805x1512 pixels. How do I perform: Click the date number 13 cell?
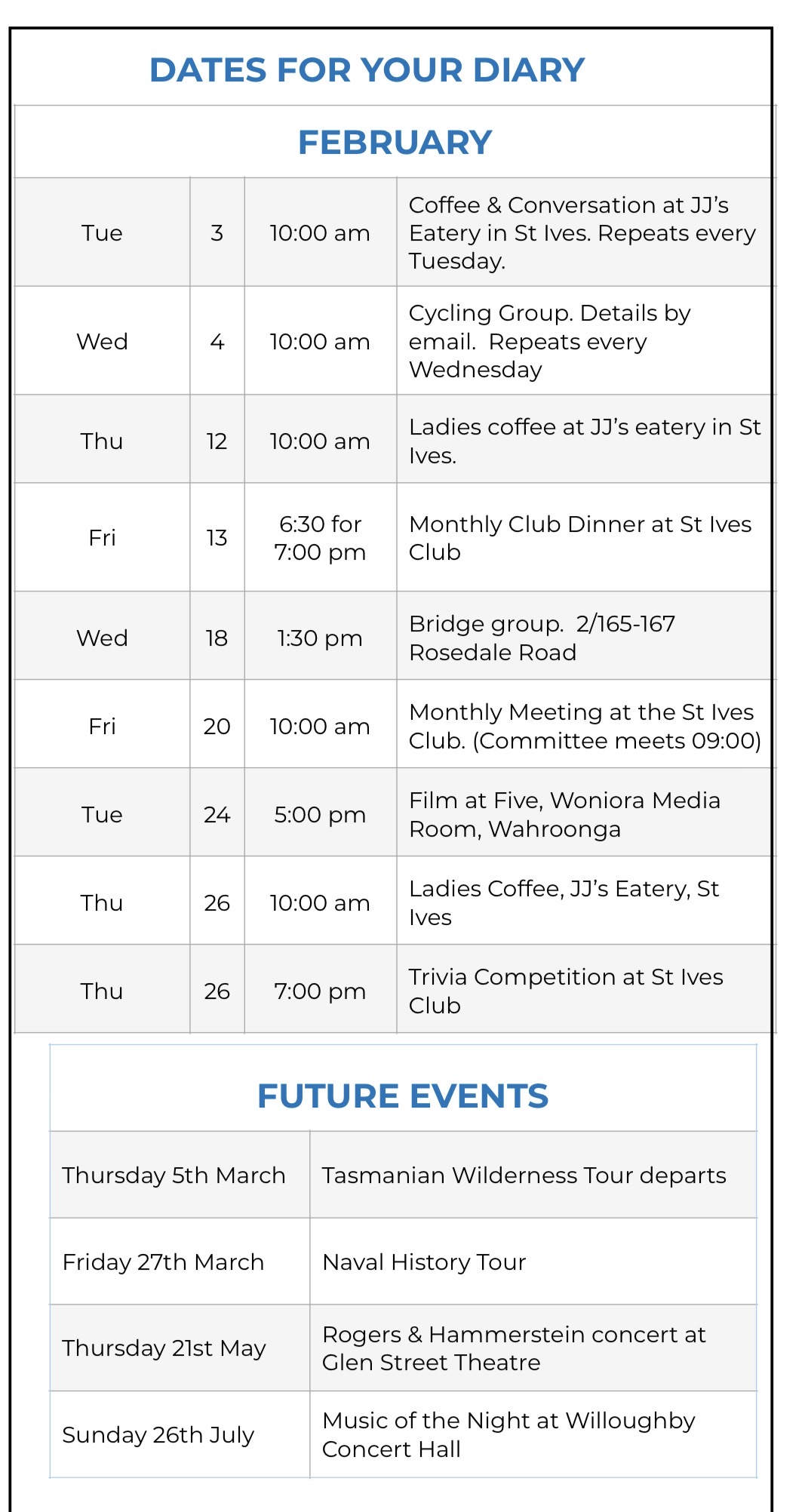coord(217,538)
